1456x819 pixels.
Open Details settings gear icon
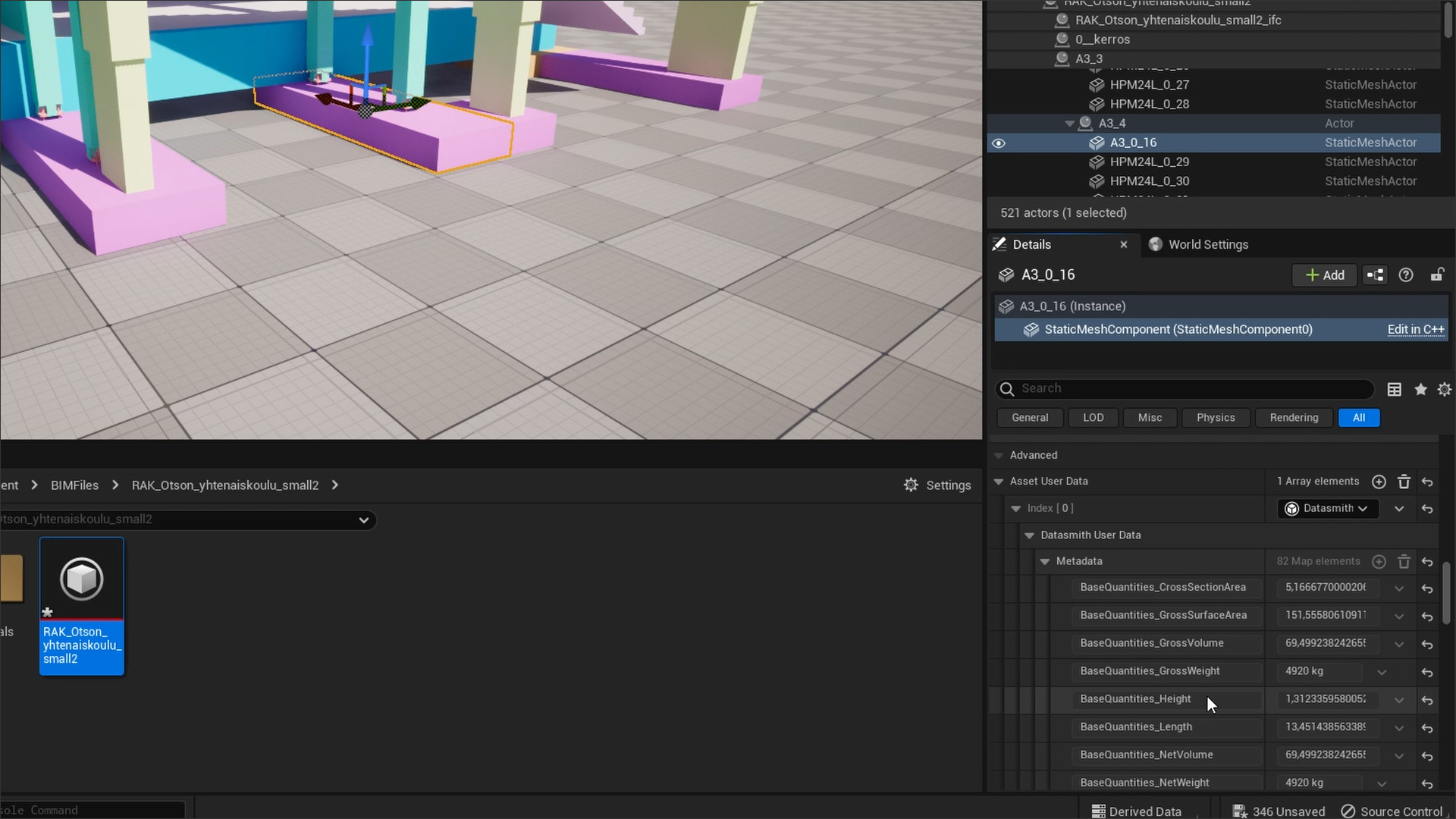[x=1445, y=389]
